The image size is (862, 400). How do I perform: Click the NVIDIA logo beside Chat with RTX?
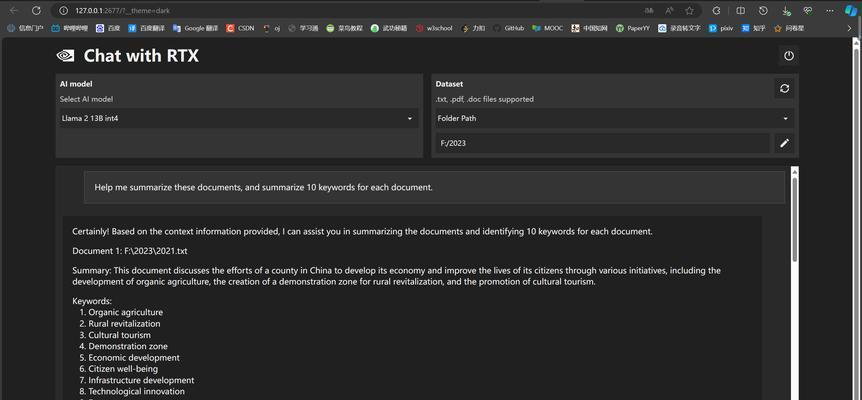(x=66, y=55)
